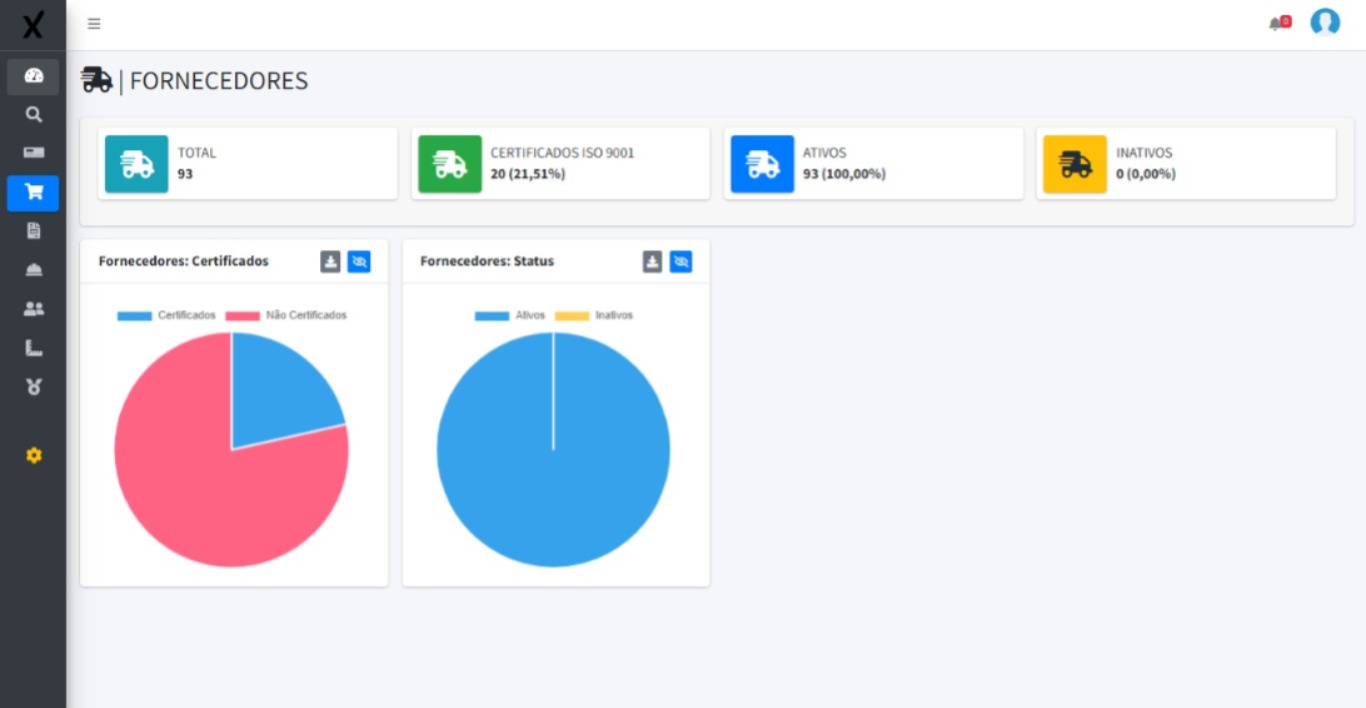Click the two-people users sidebar icon
This screenshot has width=1366, height=708.
33,309
